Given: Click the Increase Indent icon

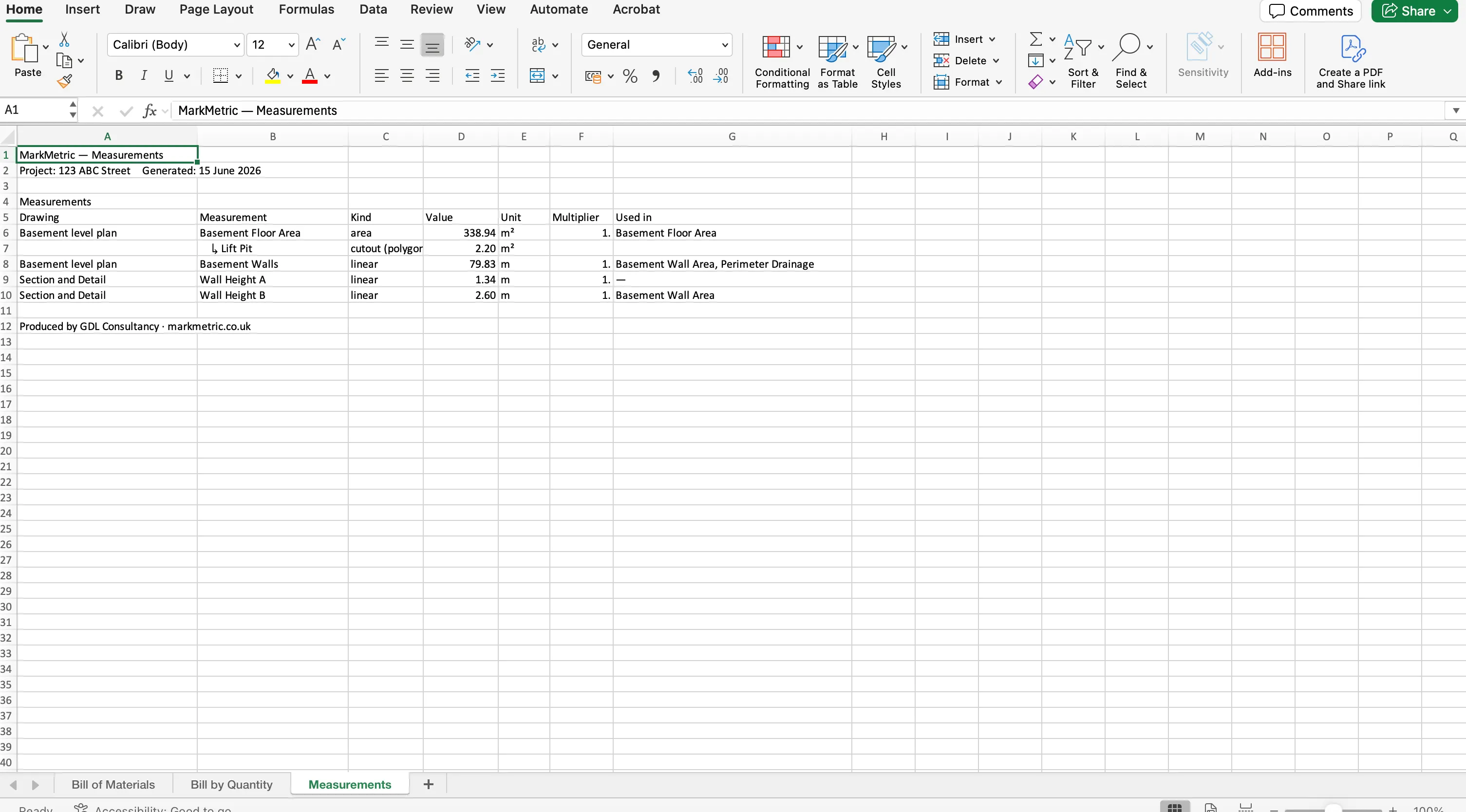Looking at the screenshot, I should (497, 75).
